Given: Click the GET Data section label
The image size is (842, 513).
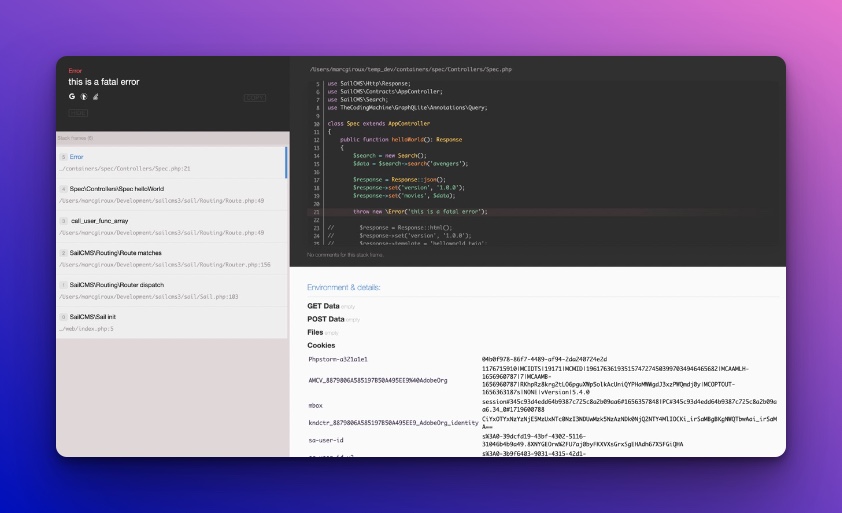Looking at the screenshot, I should point(323,306).
